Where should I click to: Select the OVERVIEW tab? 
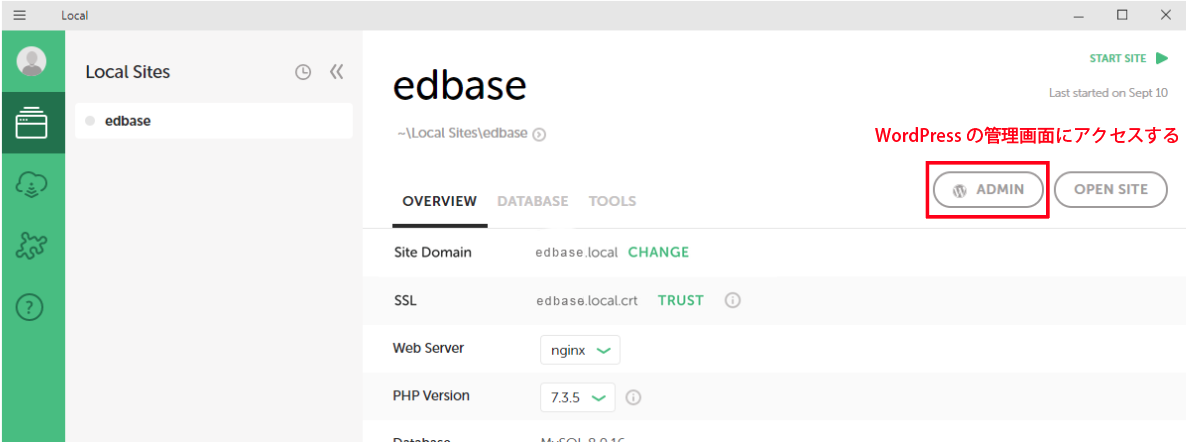point(439,202)
